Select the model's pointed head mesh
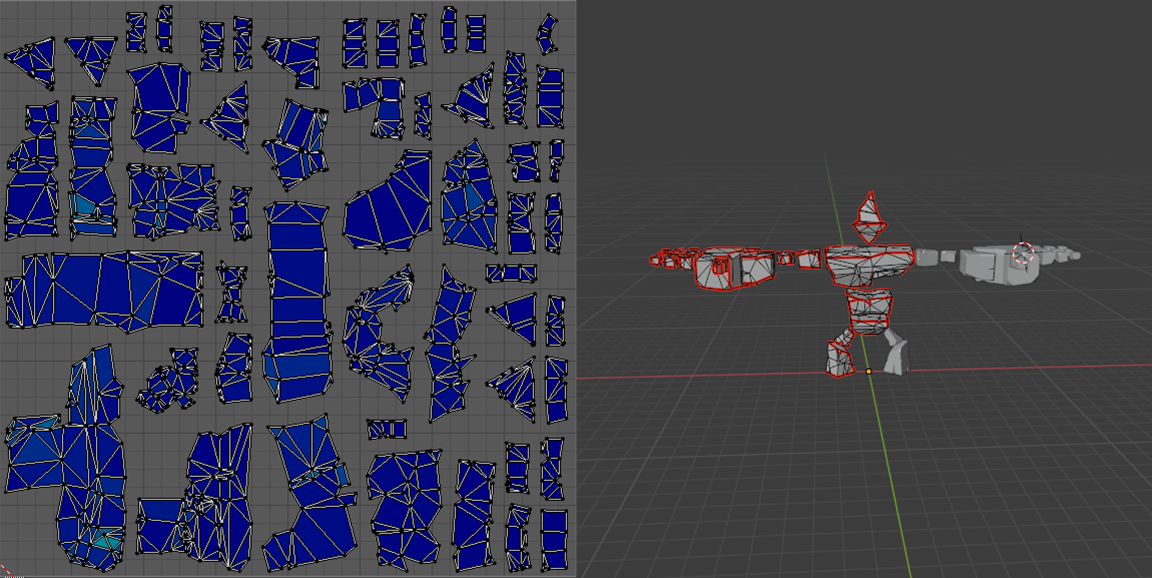The image size is (1152, 578). (x=869, y=217)
